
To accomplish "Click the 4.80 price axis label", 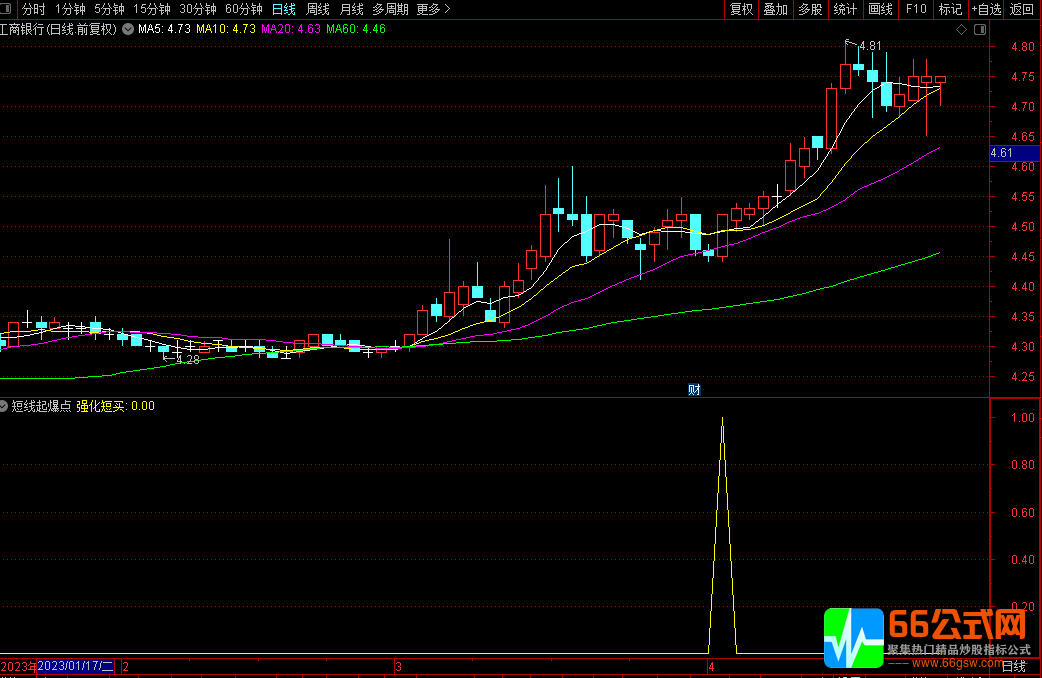I will coord(1023,47).
